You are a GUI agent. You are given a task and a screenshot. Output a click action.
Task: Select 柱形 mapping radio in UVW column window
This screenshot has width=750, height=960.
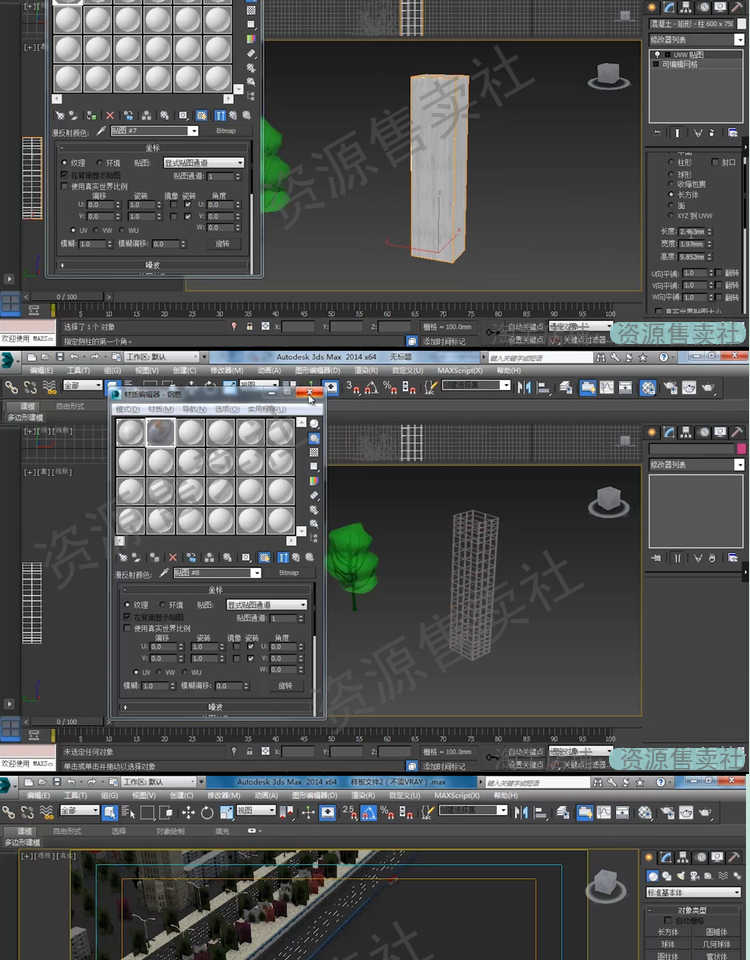[671, 163]
